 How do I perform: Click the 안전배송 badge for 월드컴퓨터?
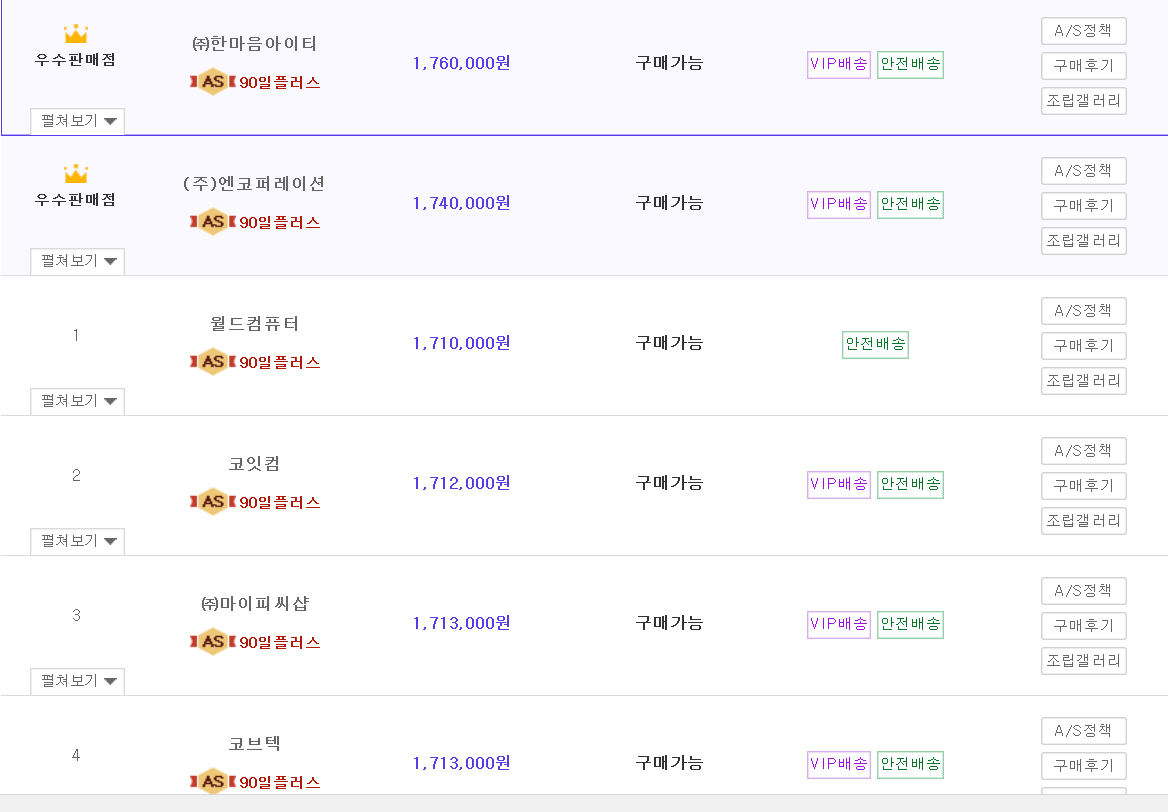coord(875,344)
